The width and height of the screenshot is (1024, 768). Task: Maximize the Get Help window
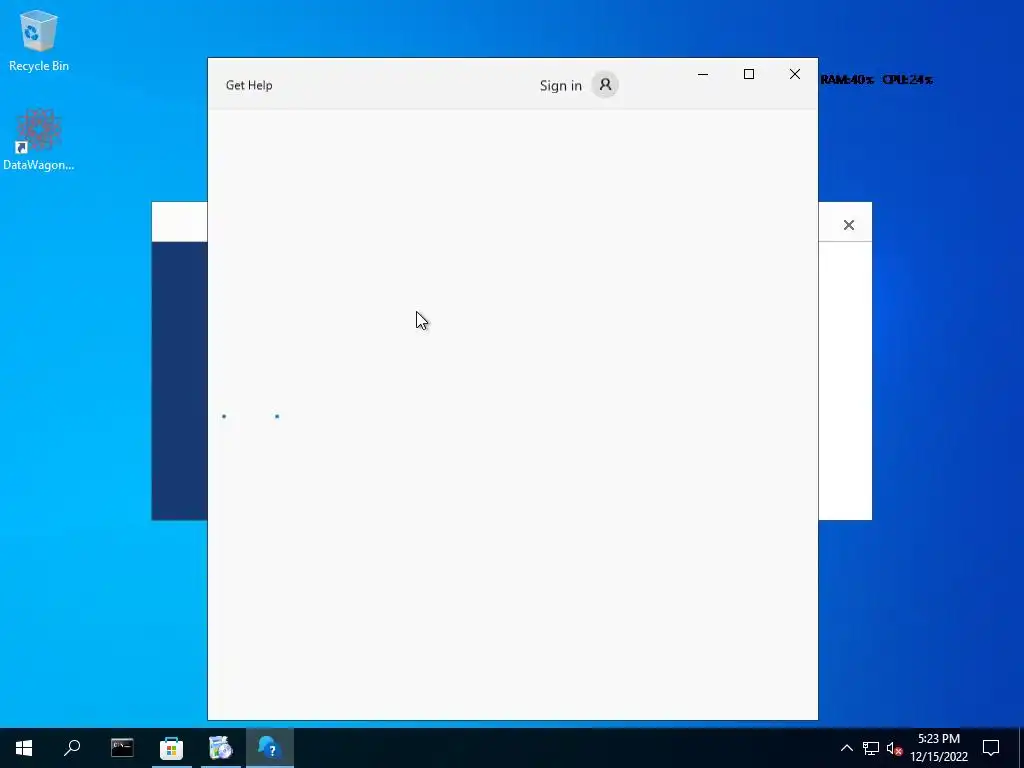pos(749,74)
